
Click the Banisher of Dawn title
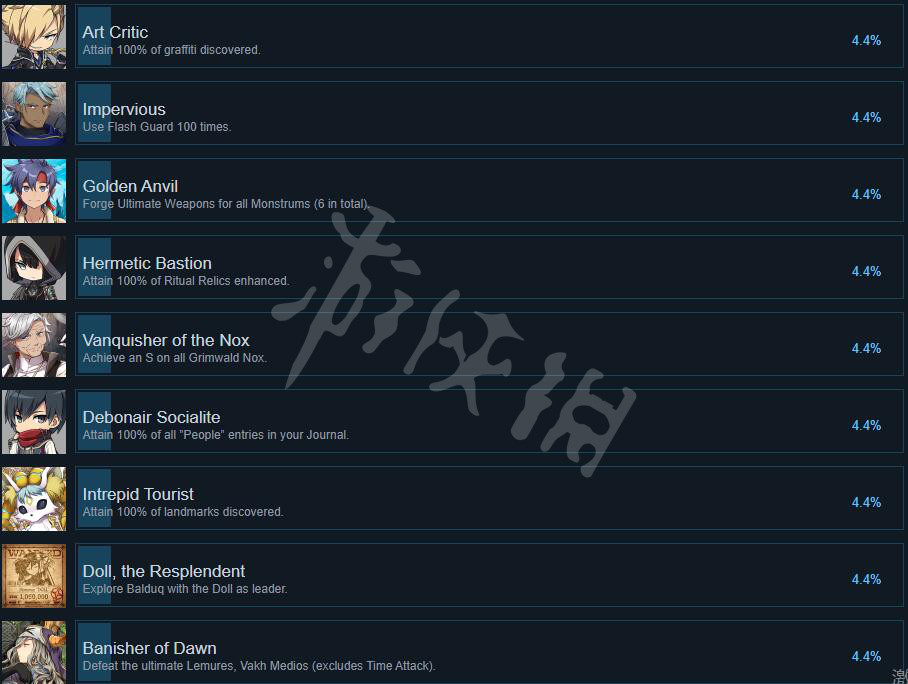(x=149, y=649)
